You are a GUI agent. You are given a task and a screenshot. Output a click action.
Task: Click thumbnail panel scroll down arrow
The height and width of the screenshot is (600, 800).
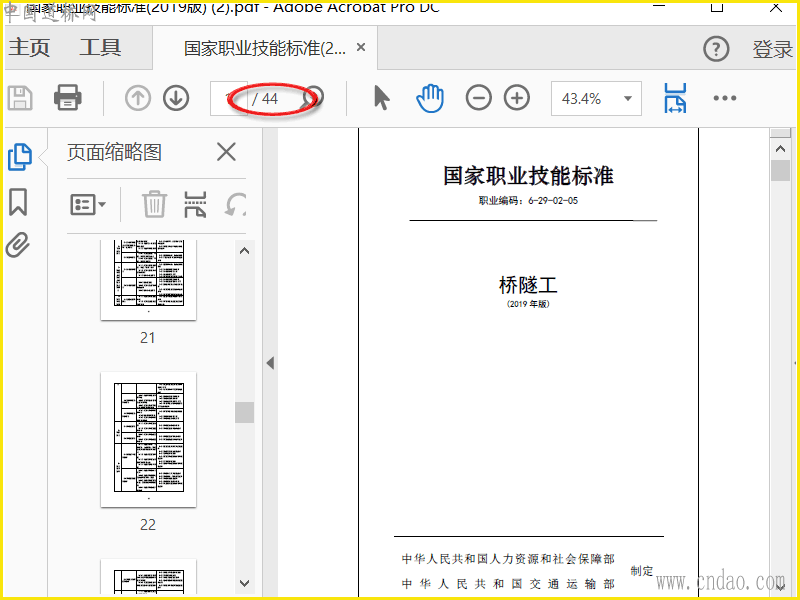pos(244,583)
